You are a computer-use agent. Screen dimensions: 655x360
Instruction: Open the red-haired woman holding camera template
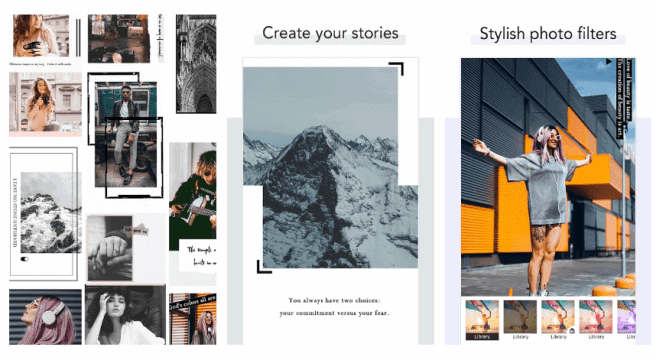point(41,35)
